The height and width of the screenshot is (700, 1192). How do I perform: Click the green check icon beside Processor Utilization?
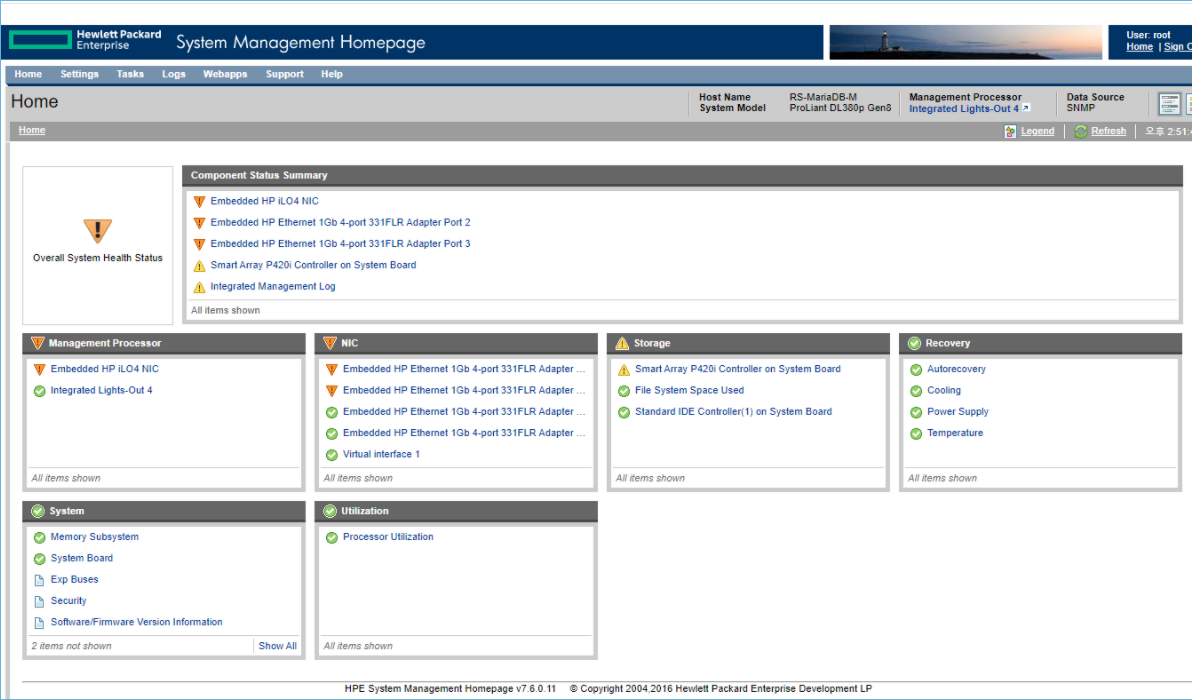(331, 537)
